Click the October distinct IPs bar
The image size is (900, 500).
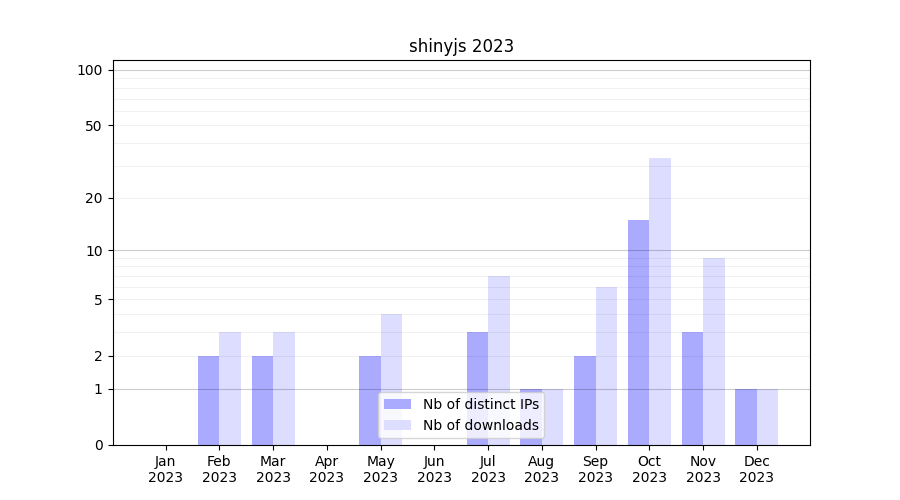click(x=638, y=332)
